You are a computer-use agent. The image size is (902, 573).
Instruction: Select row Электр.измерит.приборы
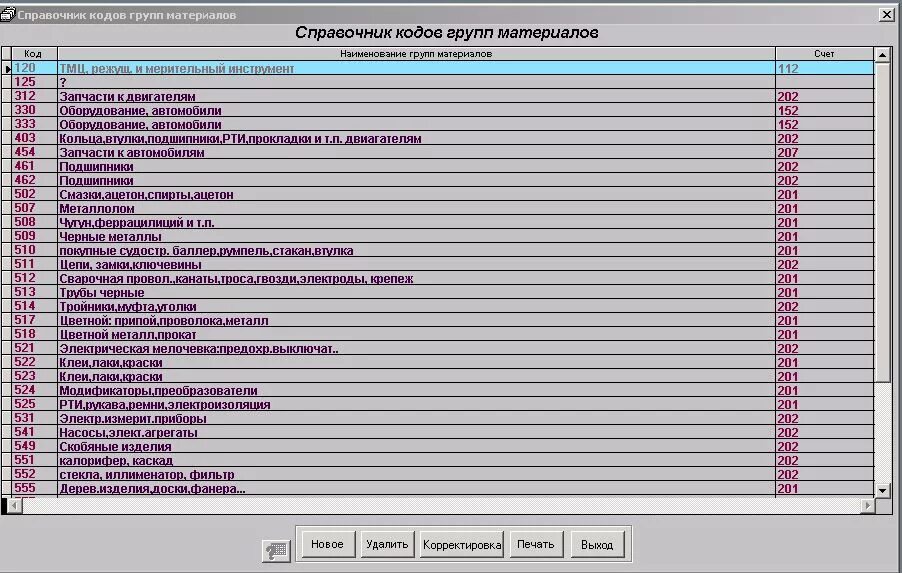(442, 418)
